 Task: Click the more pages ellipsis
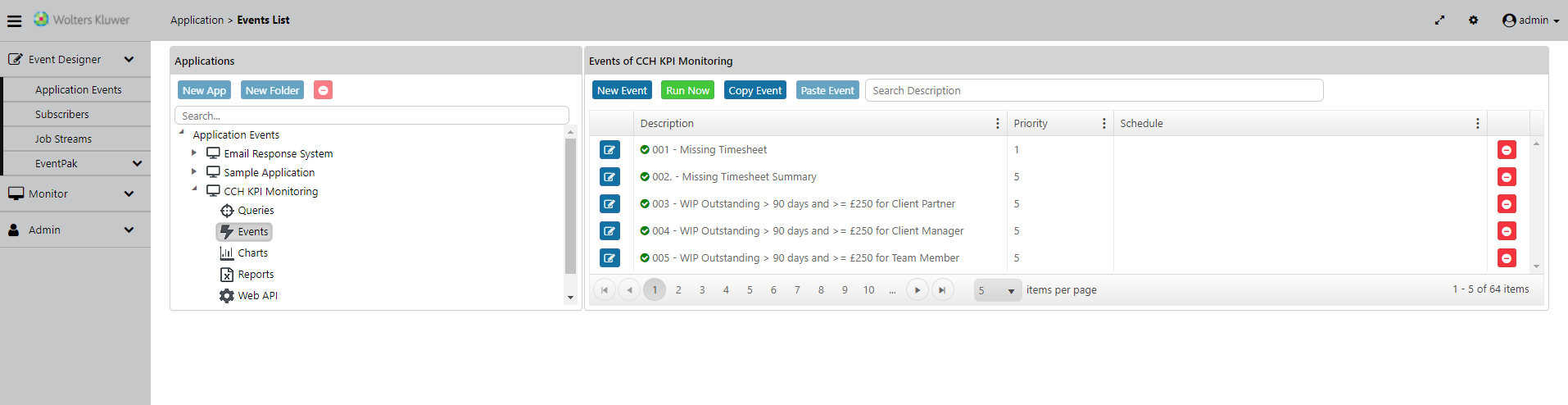pyautogui.click(x=892, y=290)
